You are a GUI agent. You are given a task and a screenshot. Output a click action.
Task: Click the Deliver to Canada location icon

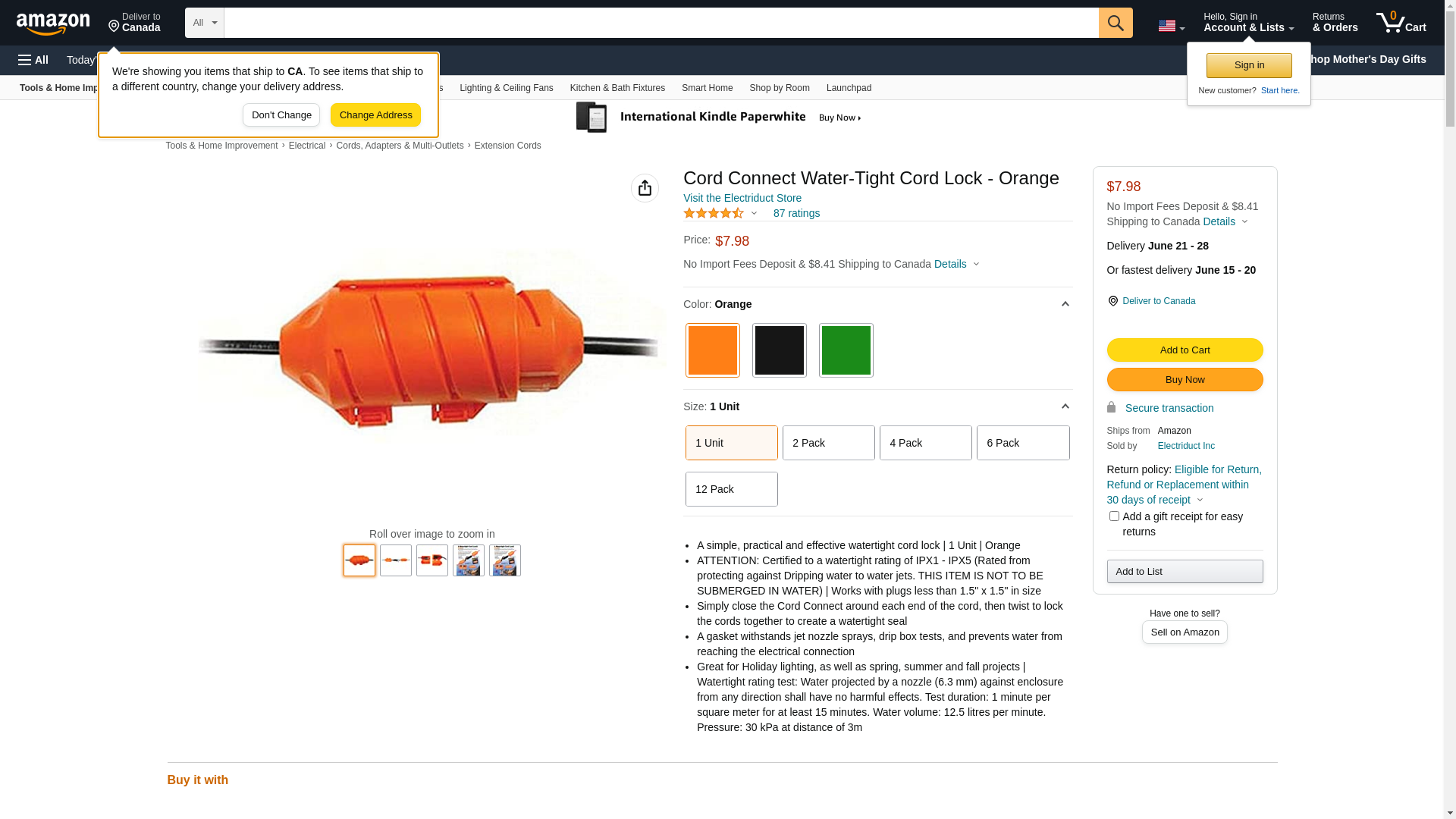(x=1112, y=301)
